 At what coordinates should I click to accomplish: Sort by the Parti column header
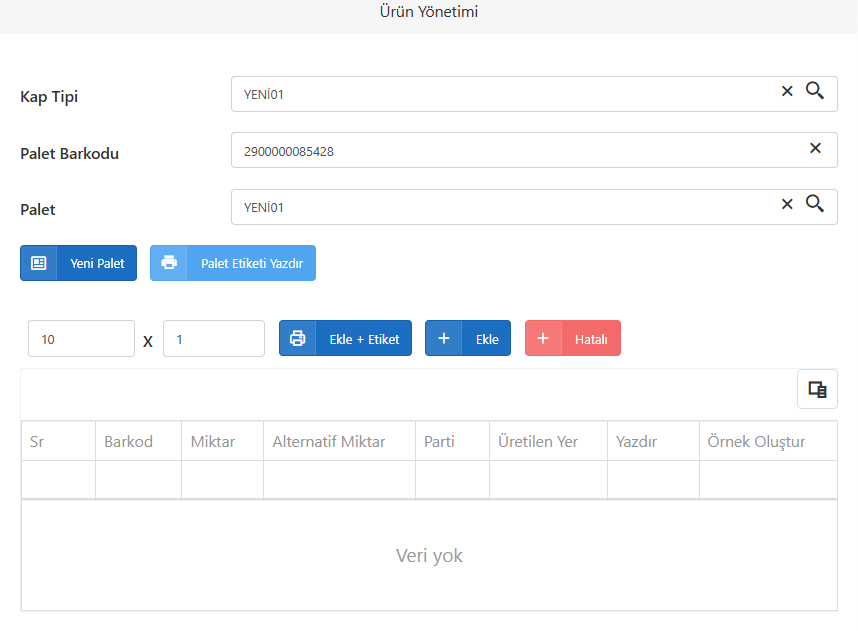pyautogui.click(x=453, y=441)
